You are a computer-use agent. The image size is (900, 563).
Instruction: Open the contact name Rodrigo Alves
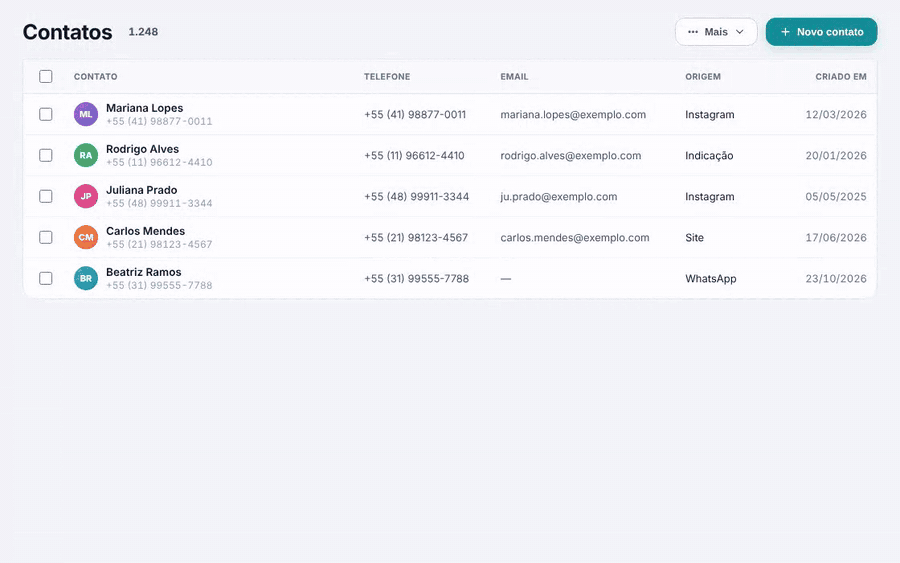click(142, 149)
